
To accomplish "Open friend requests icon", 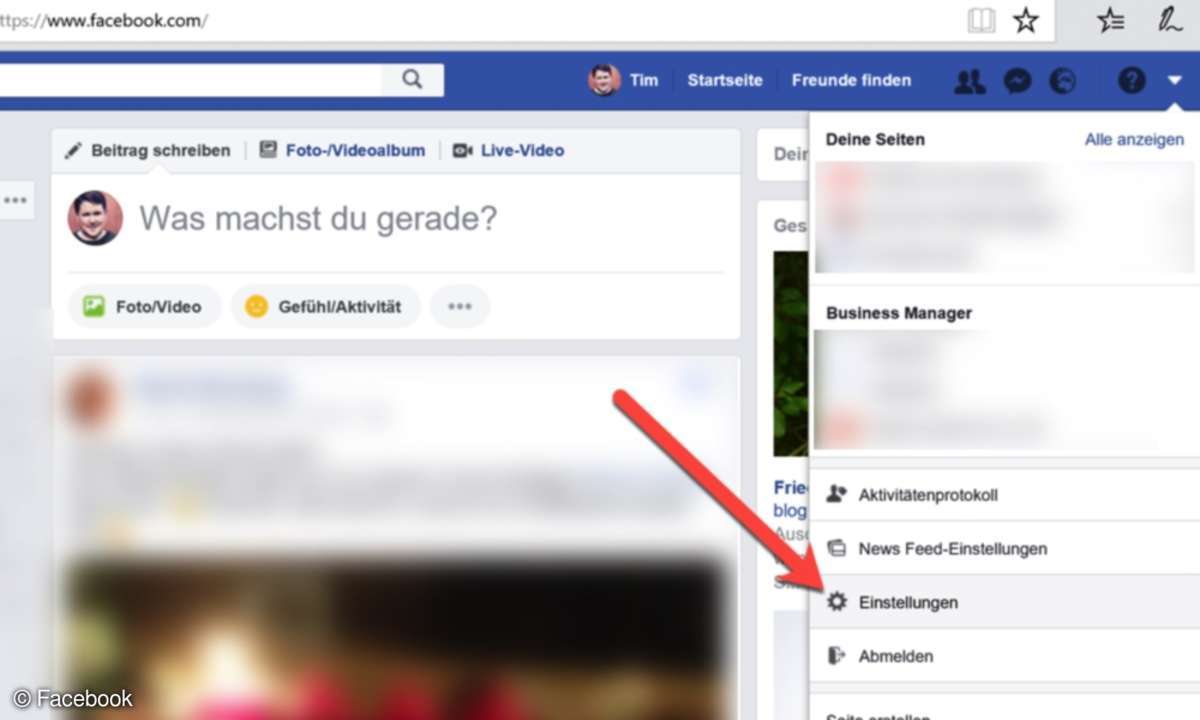I will point(969,81).
